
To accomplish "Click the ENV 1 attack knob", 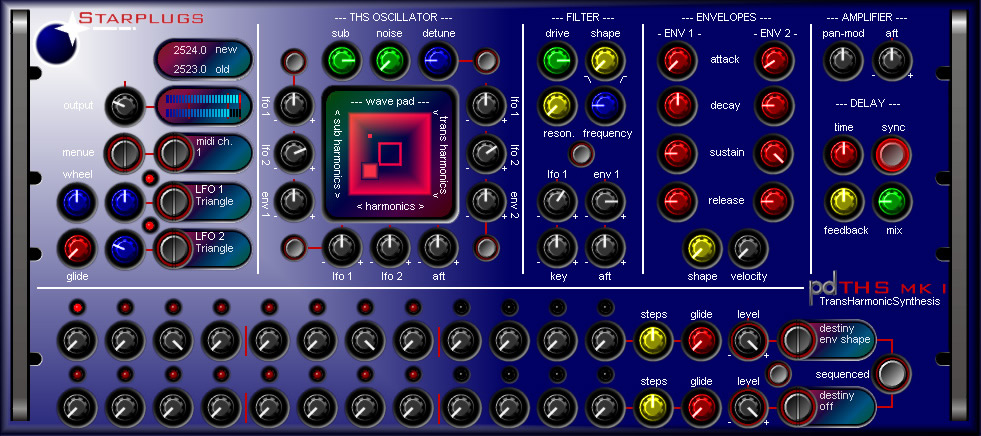I will (677, 61).
